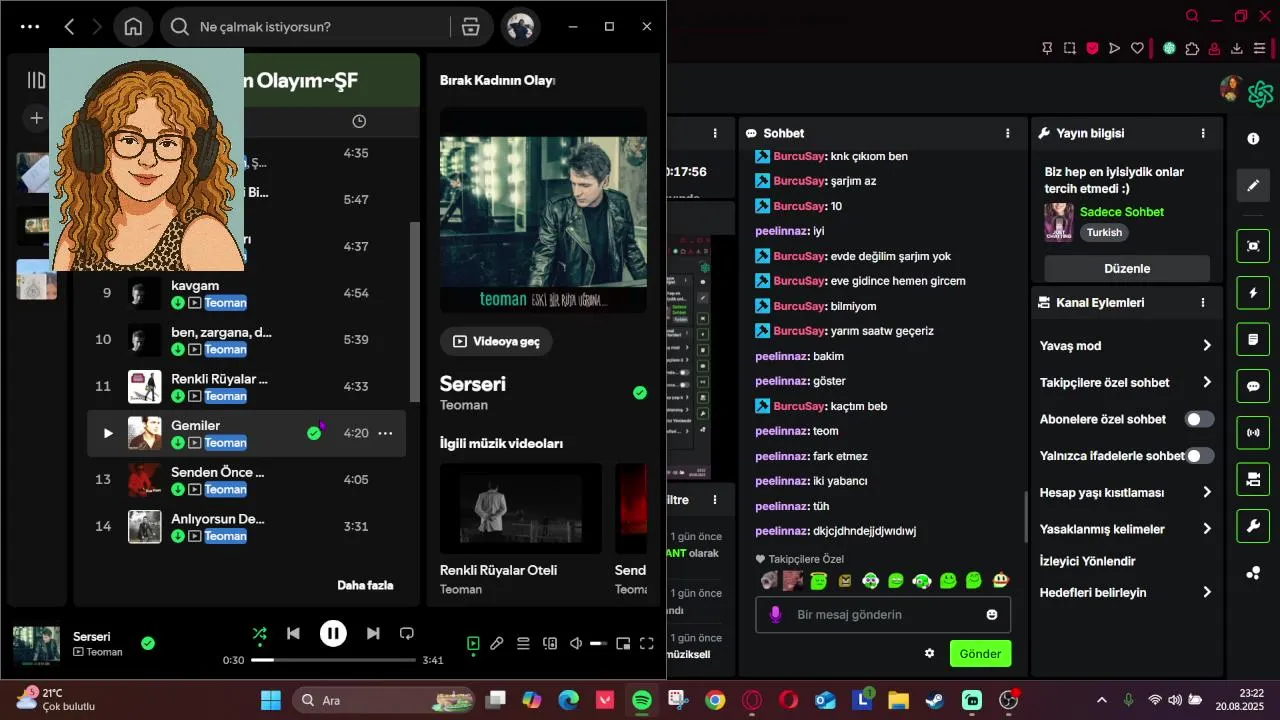Open Sohbet panel three-dots menu
The image size is (1280, 720).
[1007, 133]
